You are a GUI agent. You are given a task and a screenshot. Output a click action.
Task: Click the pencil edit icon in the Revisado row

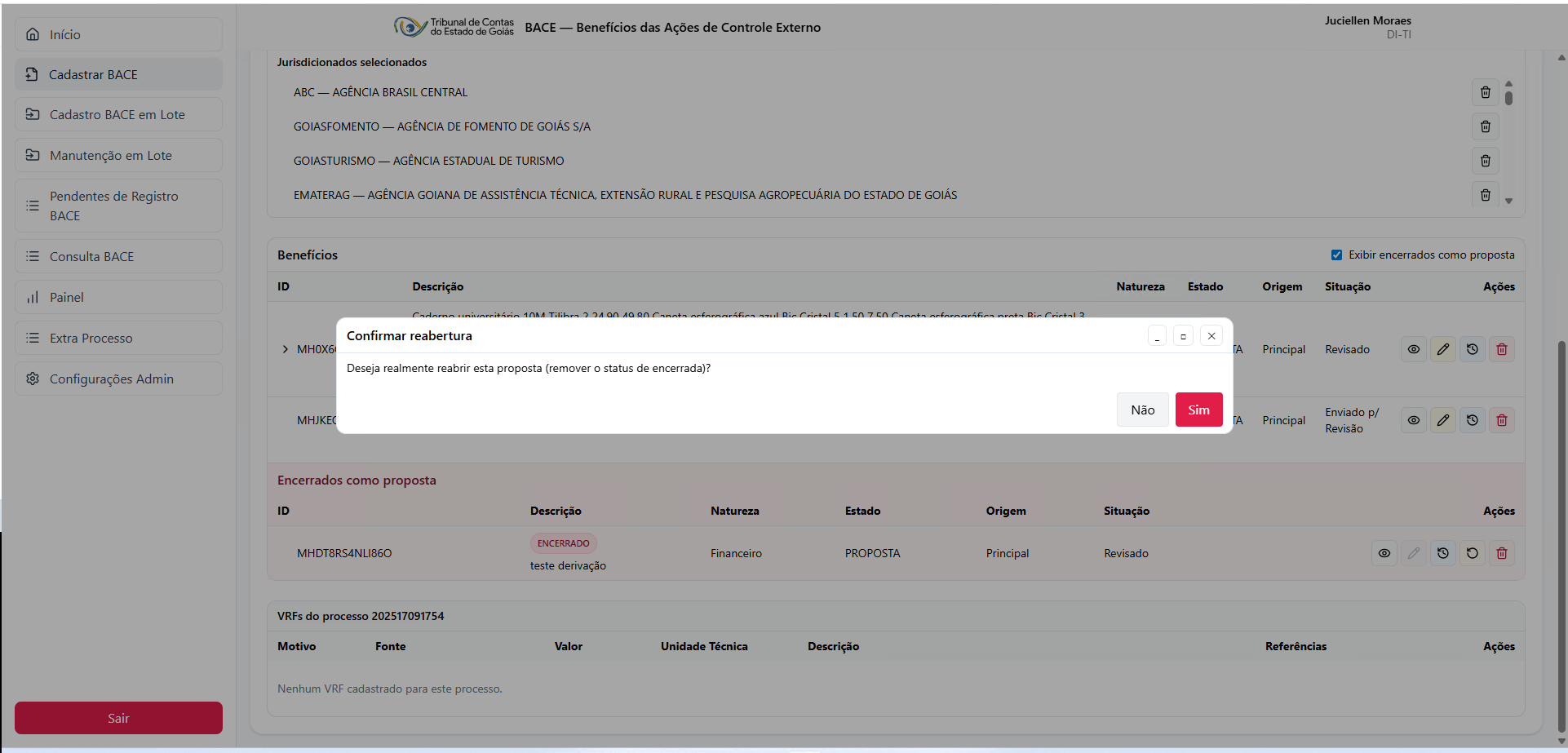[1442, 349]
